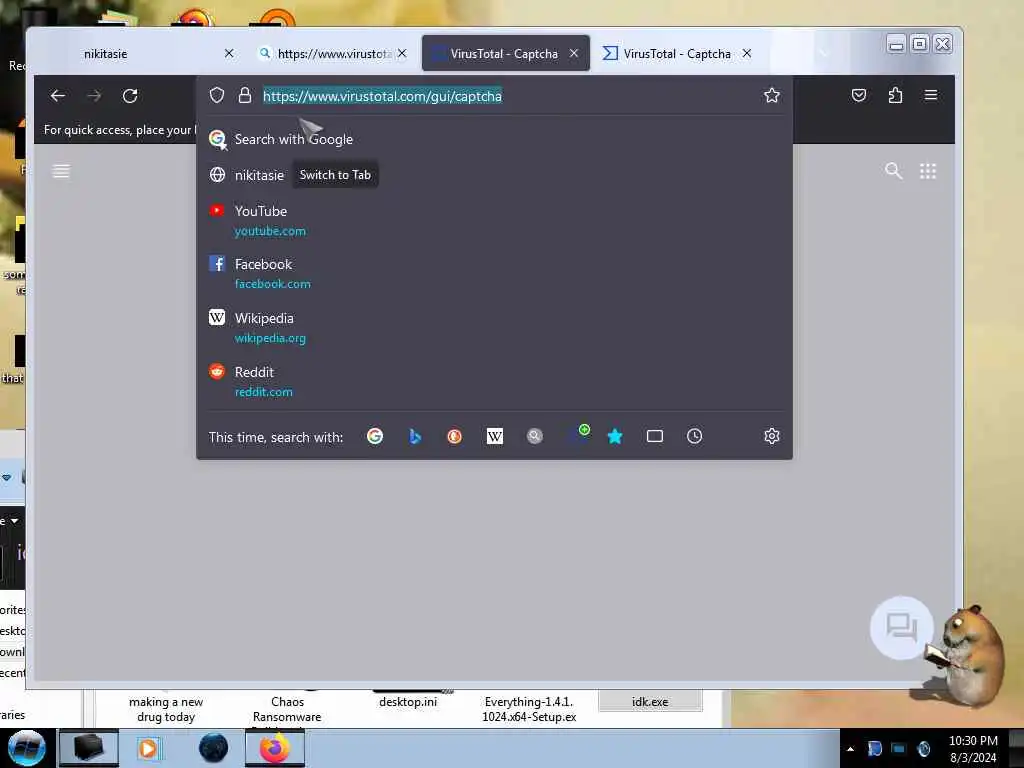Open Save to Pocket button

(859, 95)
